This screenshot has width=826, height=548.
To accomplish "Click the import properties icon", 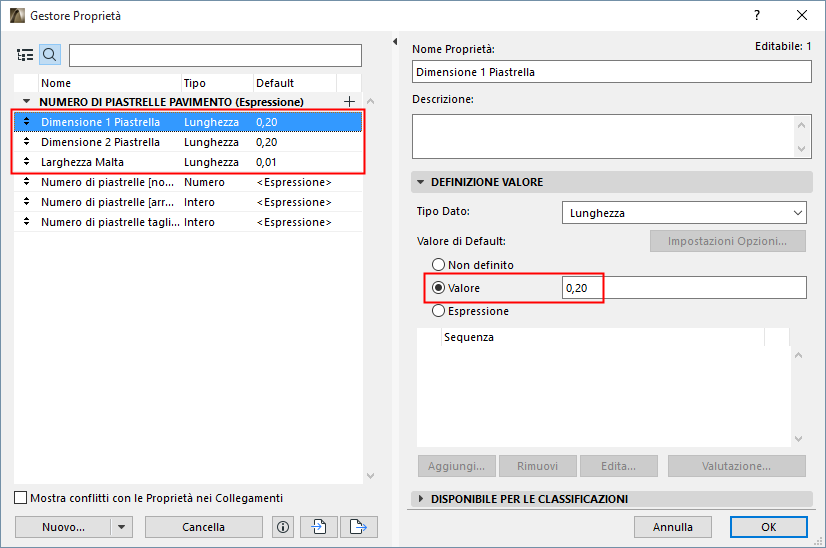I will pos(319,527).
